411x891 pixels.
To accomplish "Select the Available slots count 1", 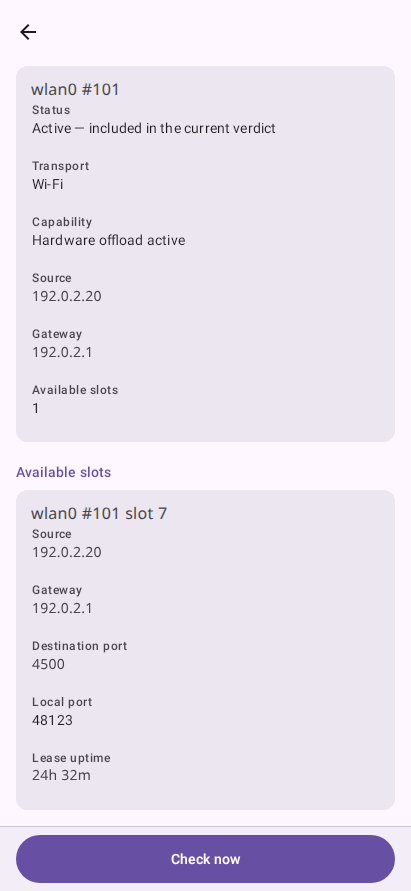I will coord(36,408).
